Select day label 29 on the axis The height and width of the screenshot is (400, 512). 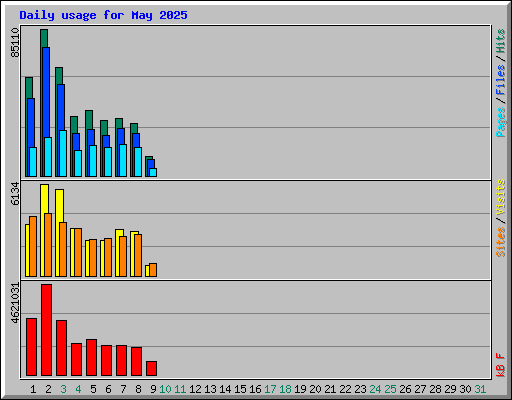pos(450,389)
